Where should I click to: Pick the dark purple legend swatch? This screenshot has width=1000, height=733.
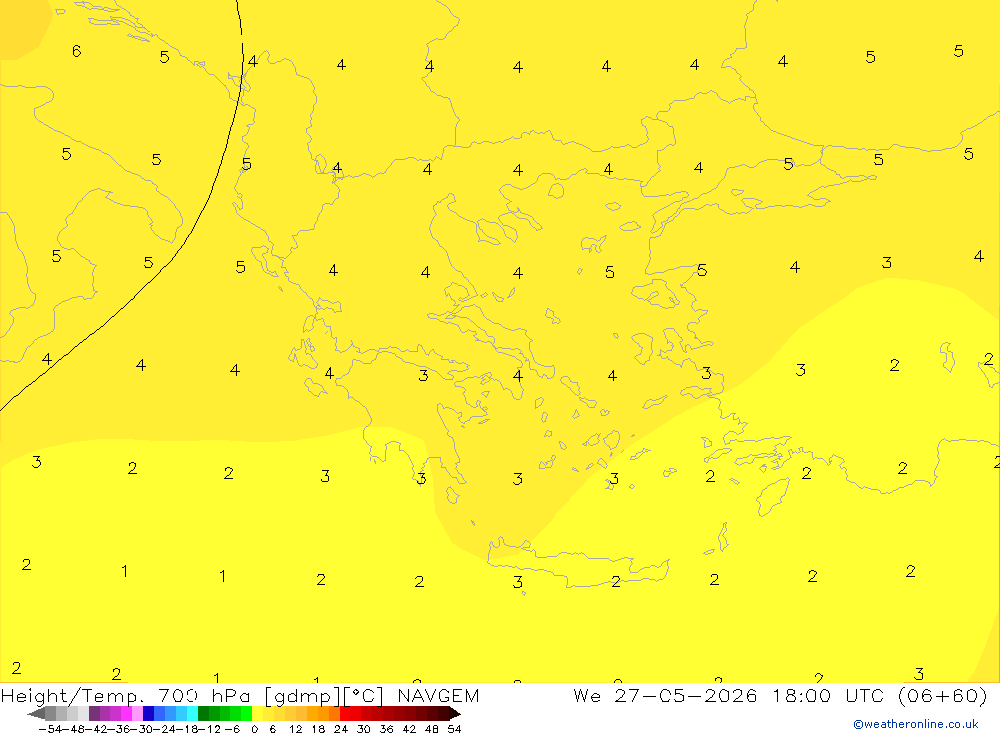click(x=94, y=713)
